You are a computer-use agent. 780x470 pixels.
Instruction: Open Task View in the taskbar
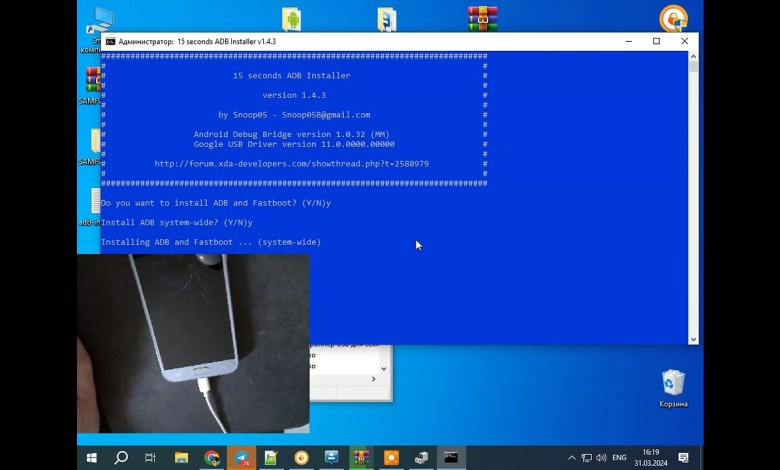point(151,458)
